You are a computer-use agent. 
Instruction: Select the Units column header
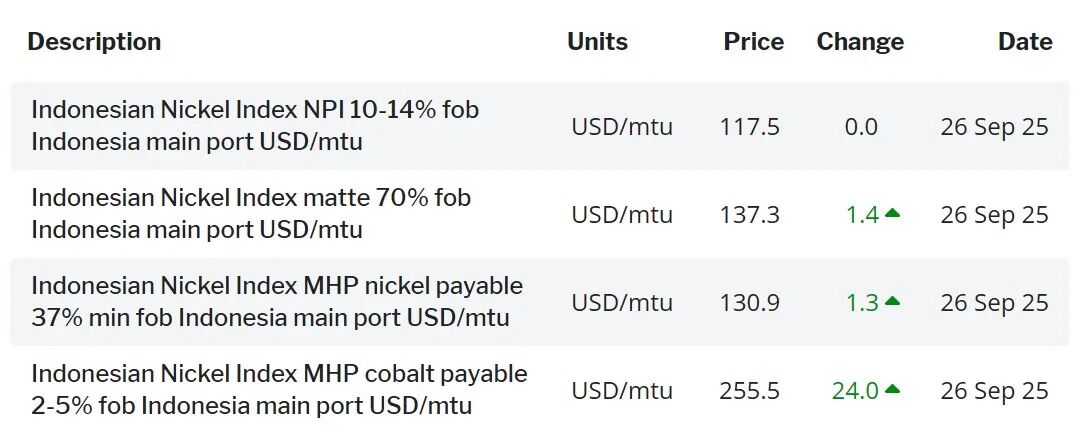597,42
